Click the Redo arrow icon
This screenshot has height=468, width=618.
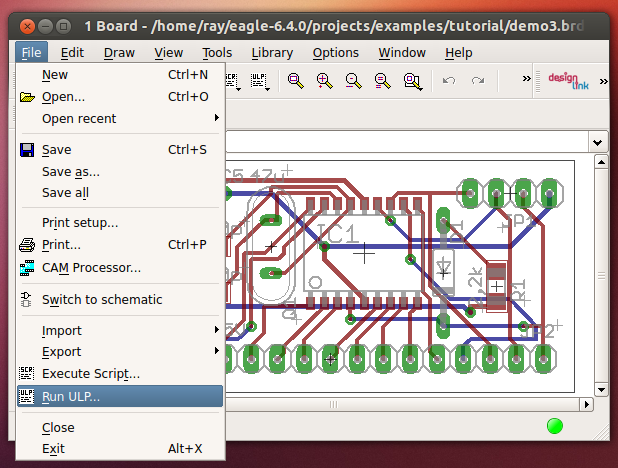click(478, 81)
